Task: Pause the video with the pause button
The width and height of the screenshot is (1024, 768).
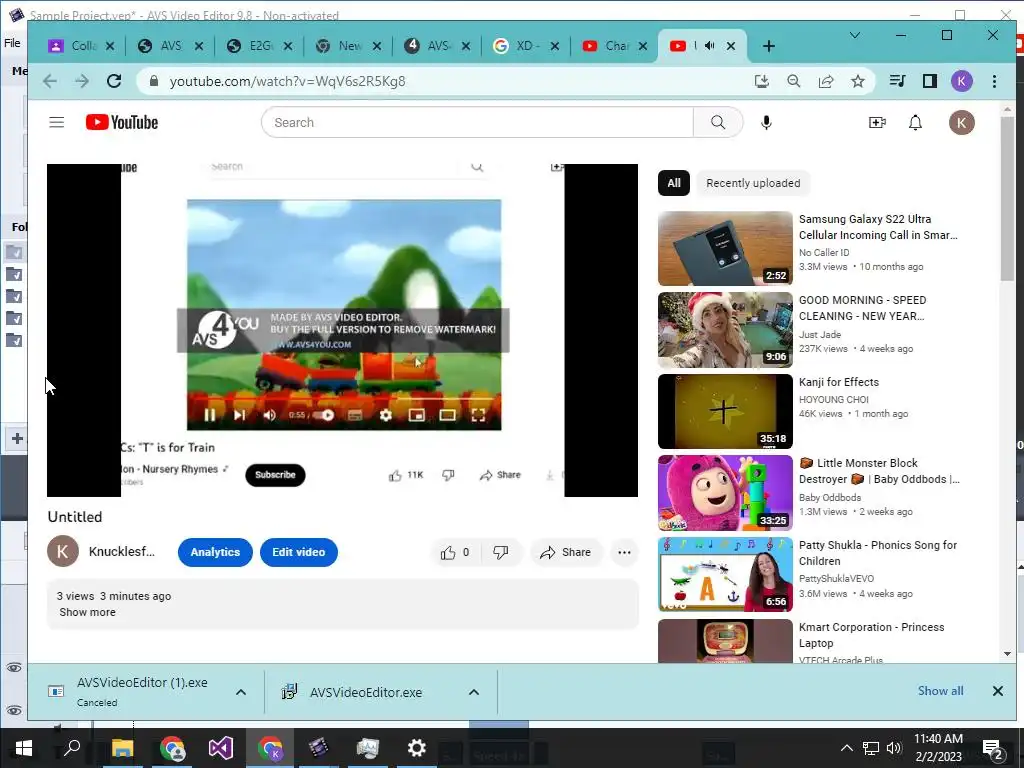Action: (x=210, y=415)
